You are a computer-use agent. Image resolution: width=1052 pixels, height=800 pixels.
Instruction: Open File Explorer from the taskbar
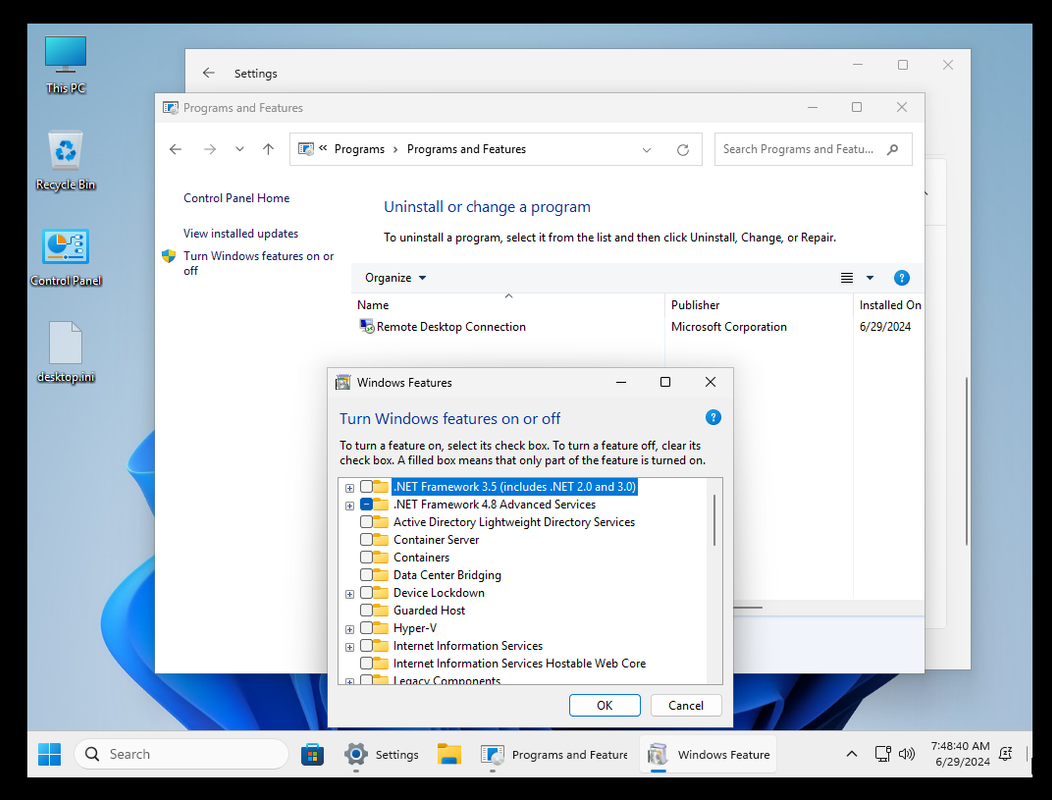tap(449, 754)
